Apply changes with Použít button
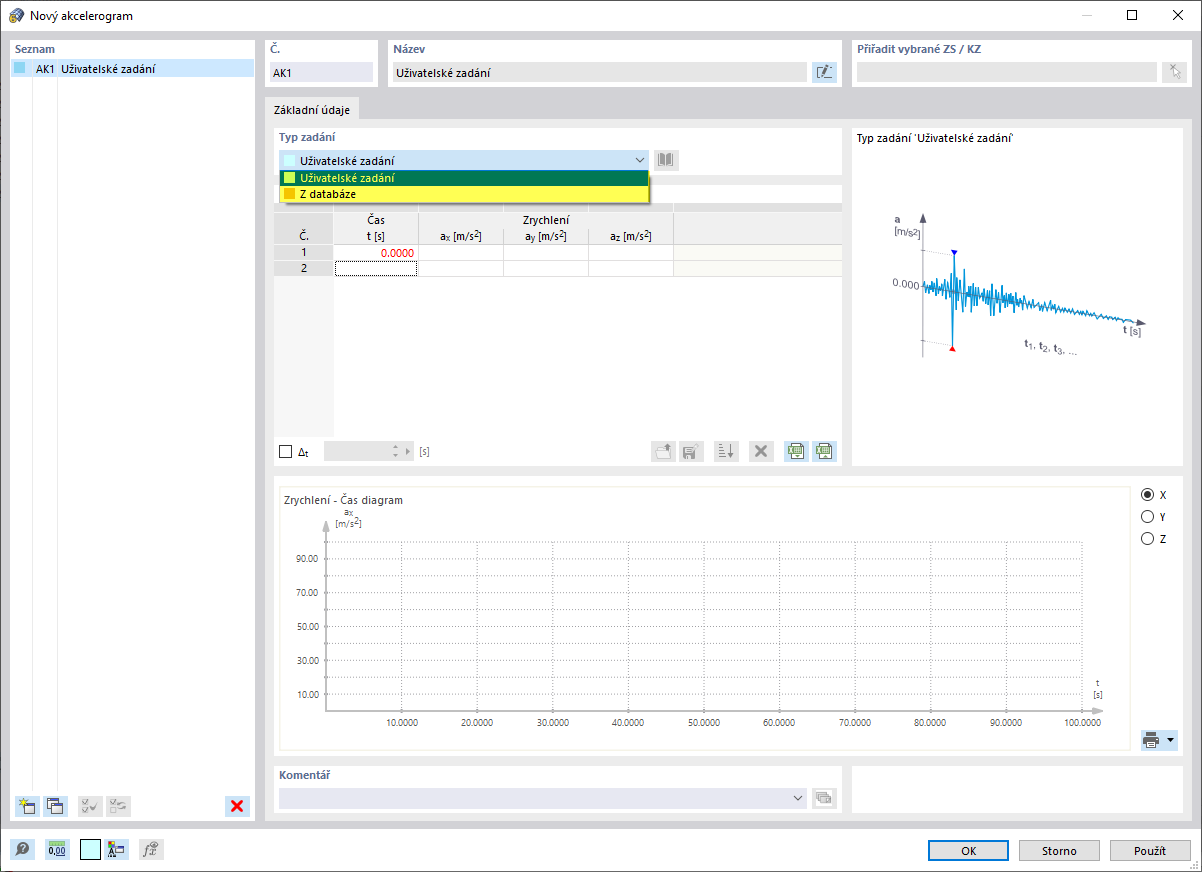 tap(1150, 851)
